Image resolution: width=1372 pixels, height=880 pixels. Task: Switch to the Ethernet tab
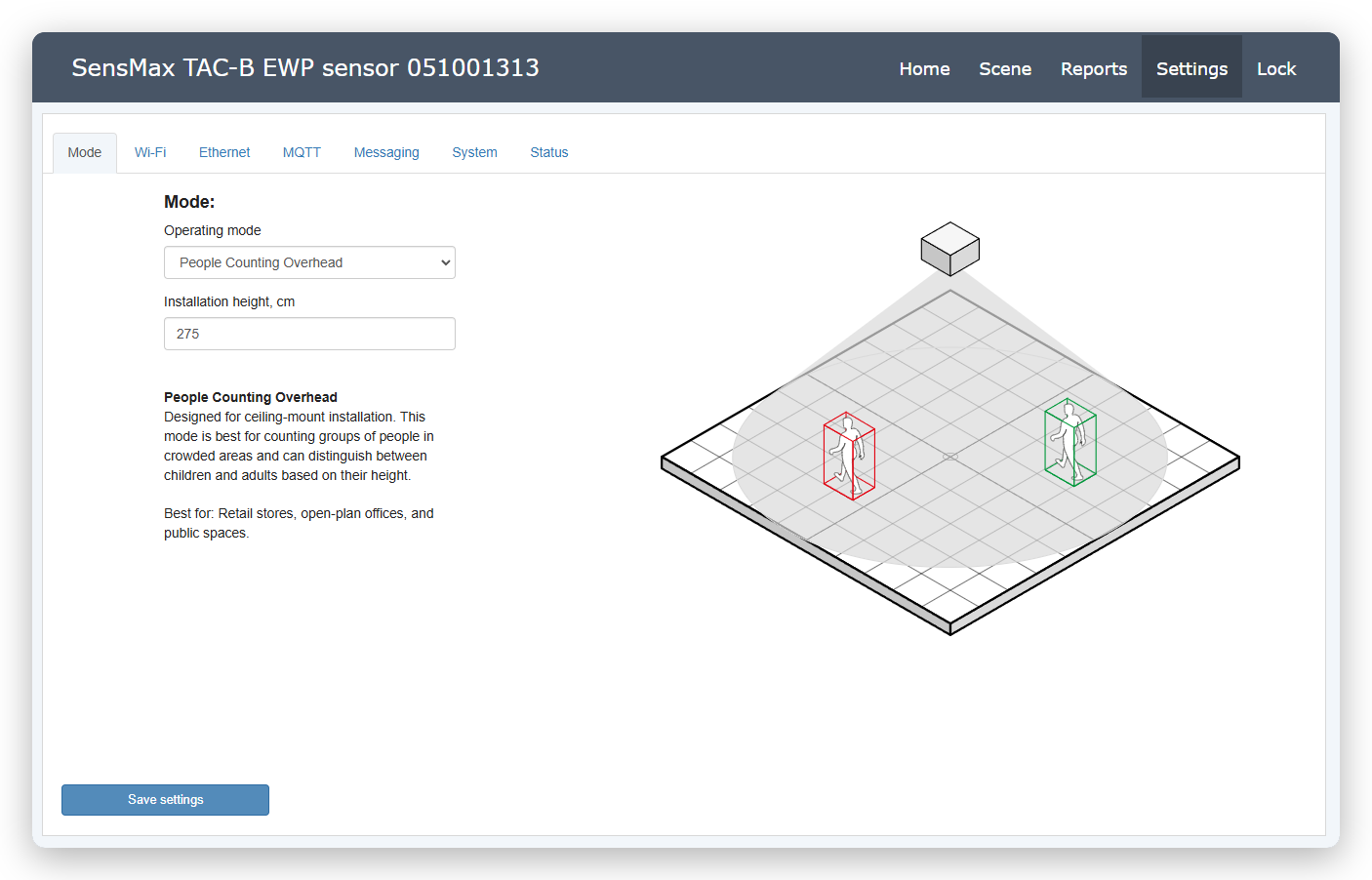coord(224,152)
